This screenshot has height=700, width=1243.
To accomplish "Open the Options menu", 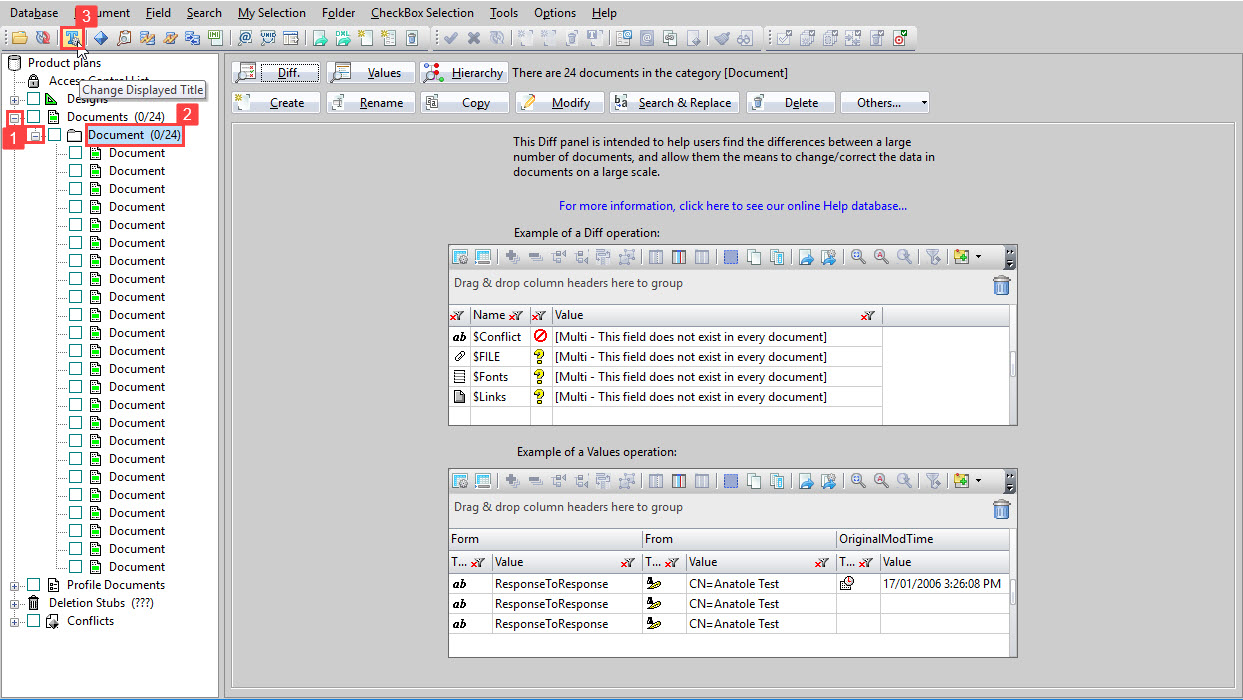I will point(555,13).
